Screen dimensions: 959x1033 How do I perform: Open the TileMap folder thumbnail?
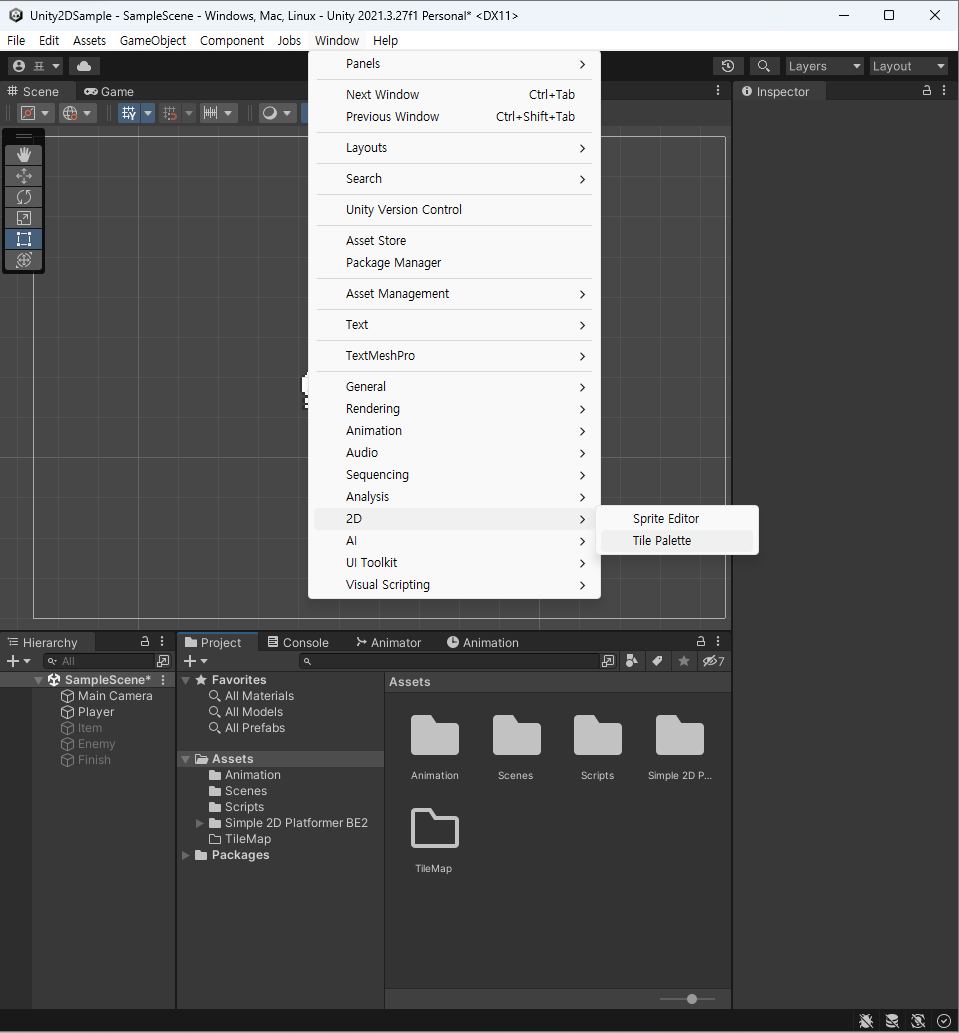[x=434, y=841]
